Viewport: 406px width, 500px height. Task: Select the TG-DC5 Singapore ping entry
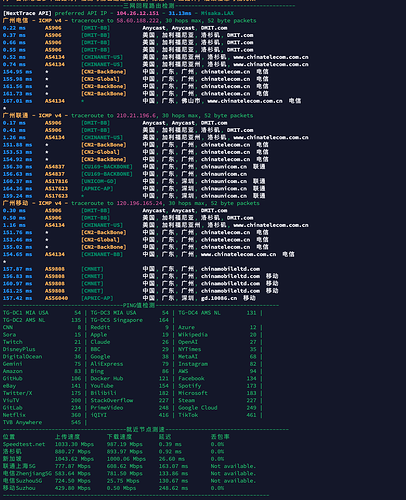(130, 320)
